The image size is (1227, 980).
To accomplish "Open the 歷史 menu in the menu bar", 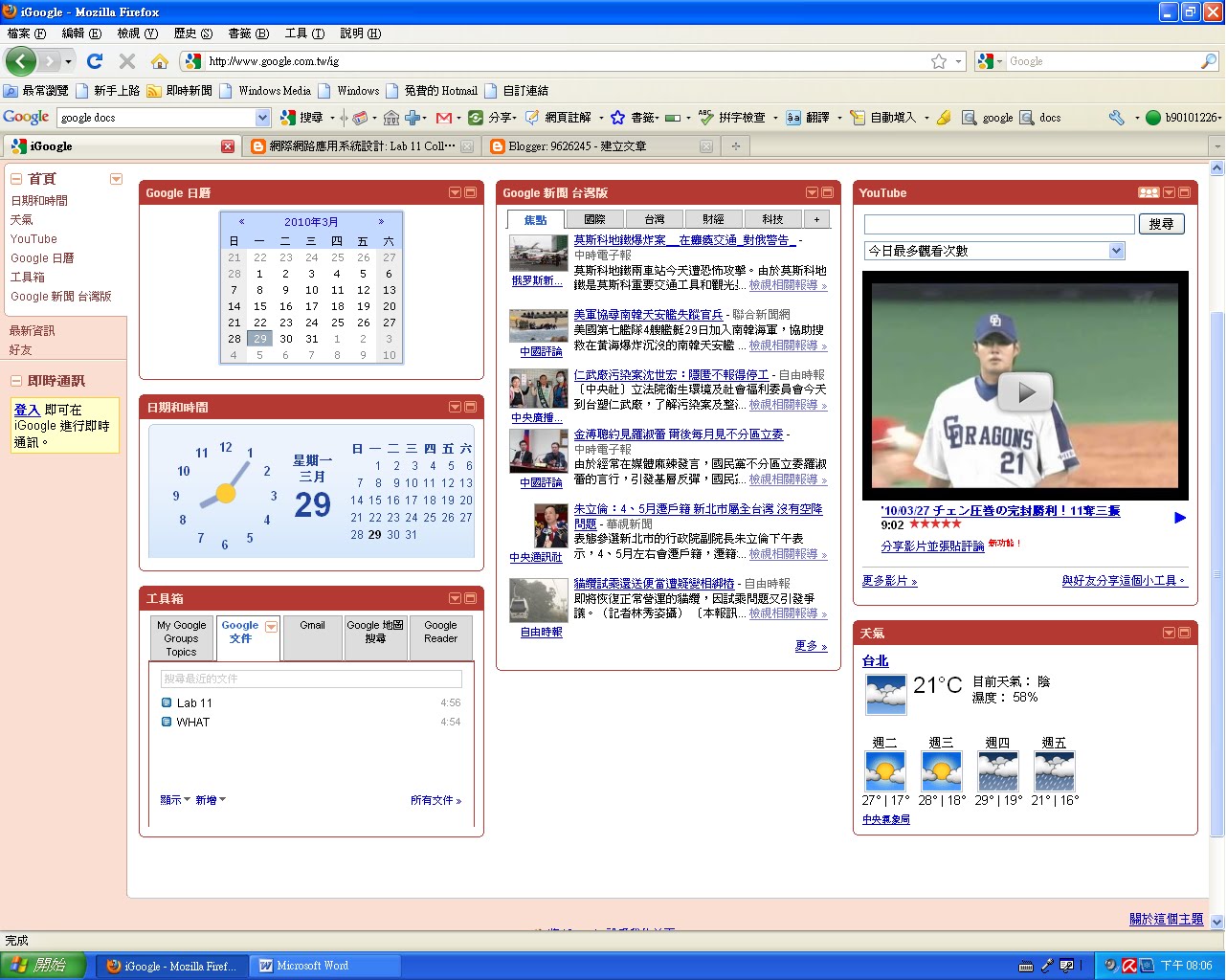I will (x=192, y=33).
